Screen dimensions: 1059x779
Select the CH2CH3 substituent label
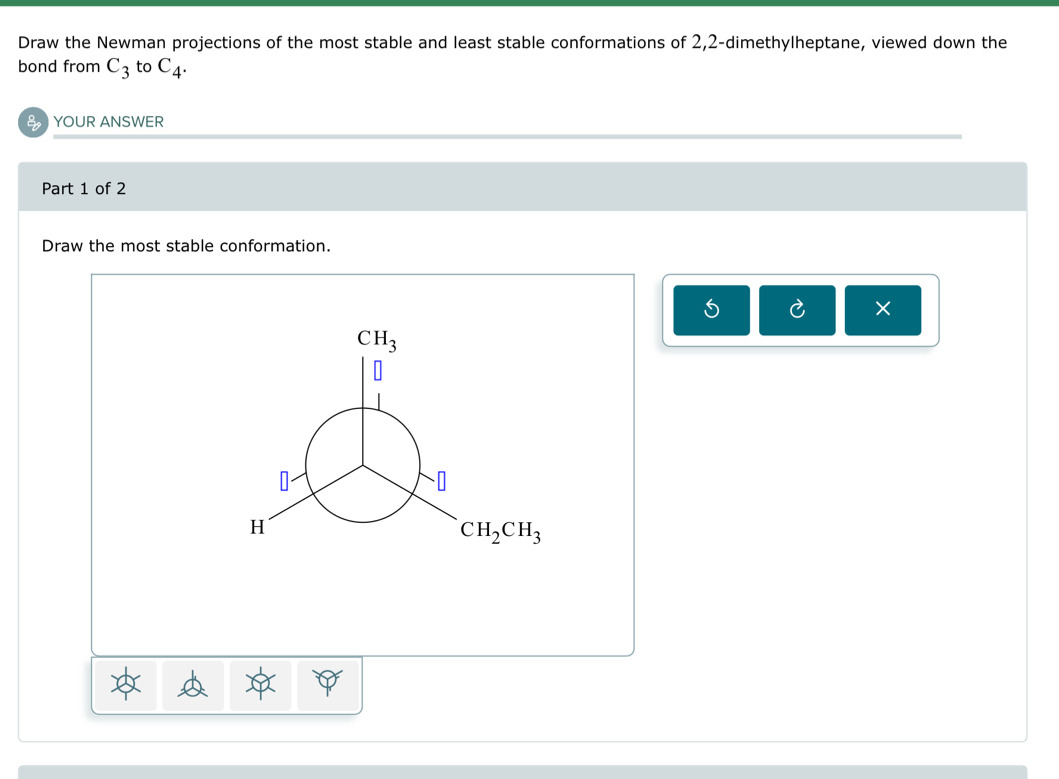pos(500,531)
